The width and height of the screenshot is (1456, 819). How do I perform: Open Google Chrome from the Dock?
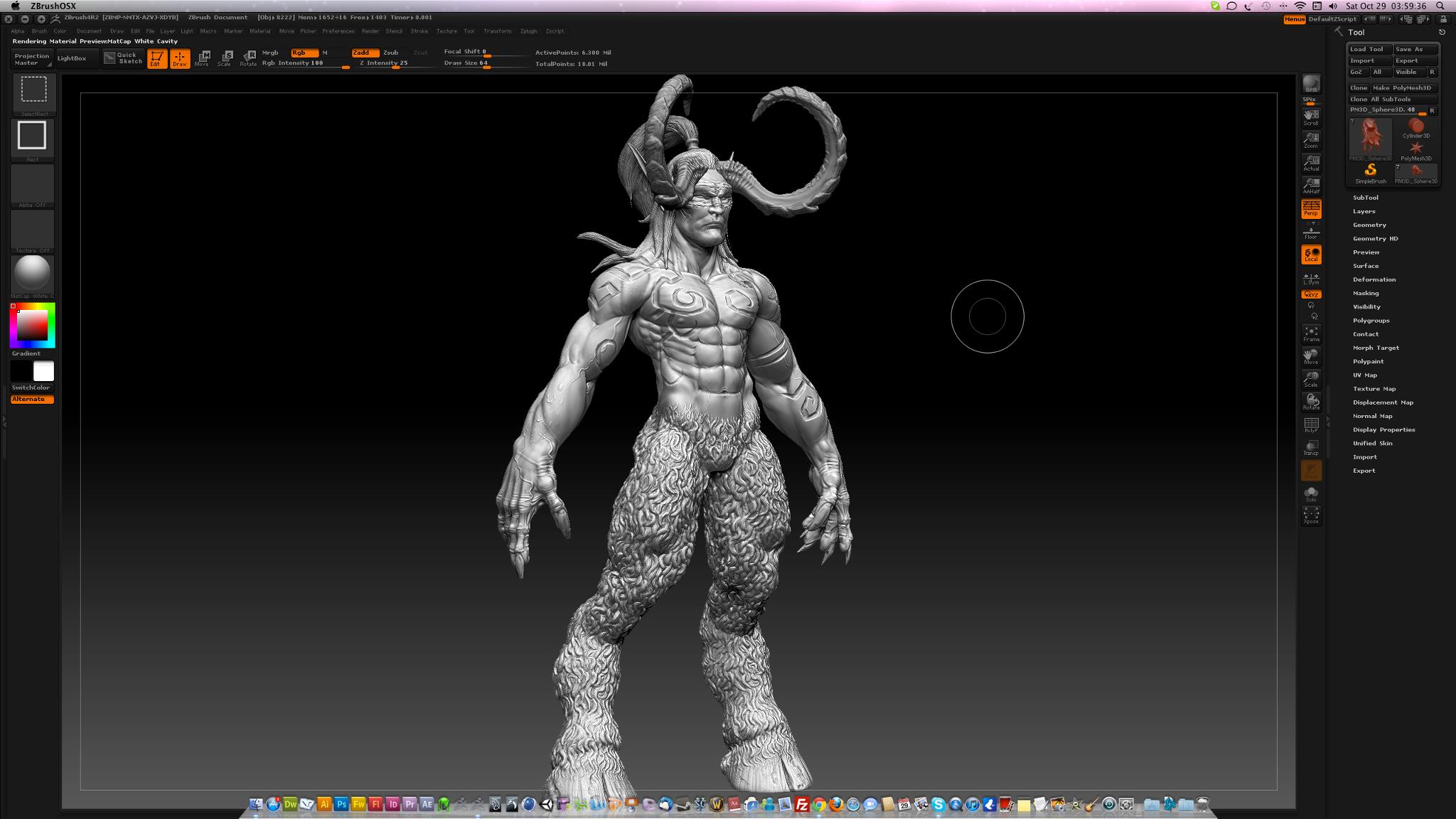819,804
